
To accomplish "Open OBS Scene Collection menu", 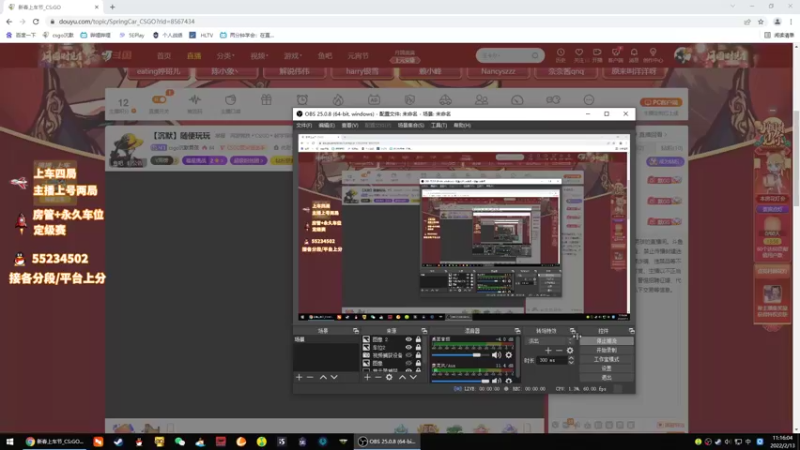I will [411, 125].
